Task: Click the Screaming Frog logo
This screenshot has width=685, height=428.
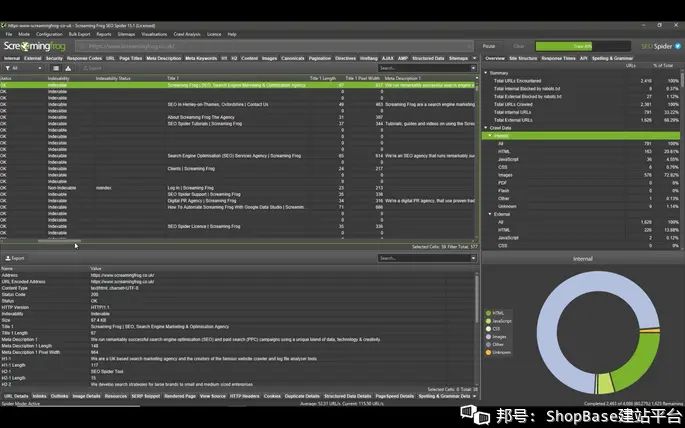Action: (x=35, y=46)
